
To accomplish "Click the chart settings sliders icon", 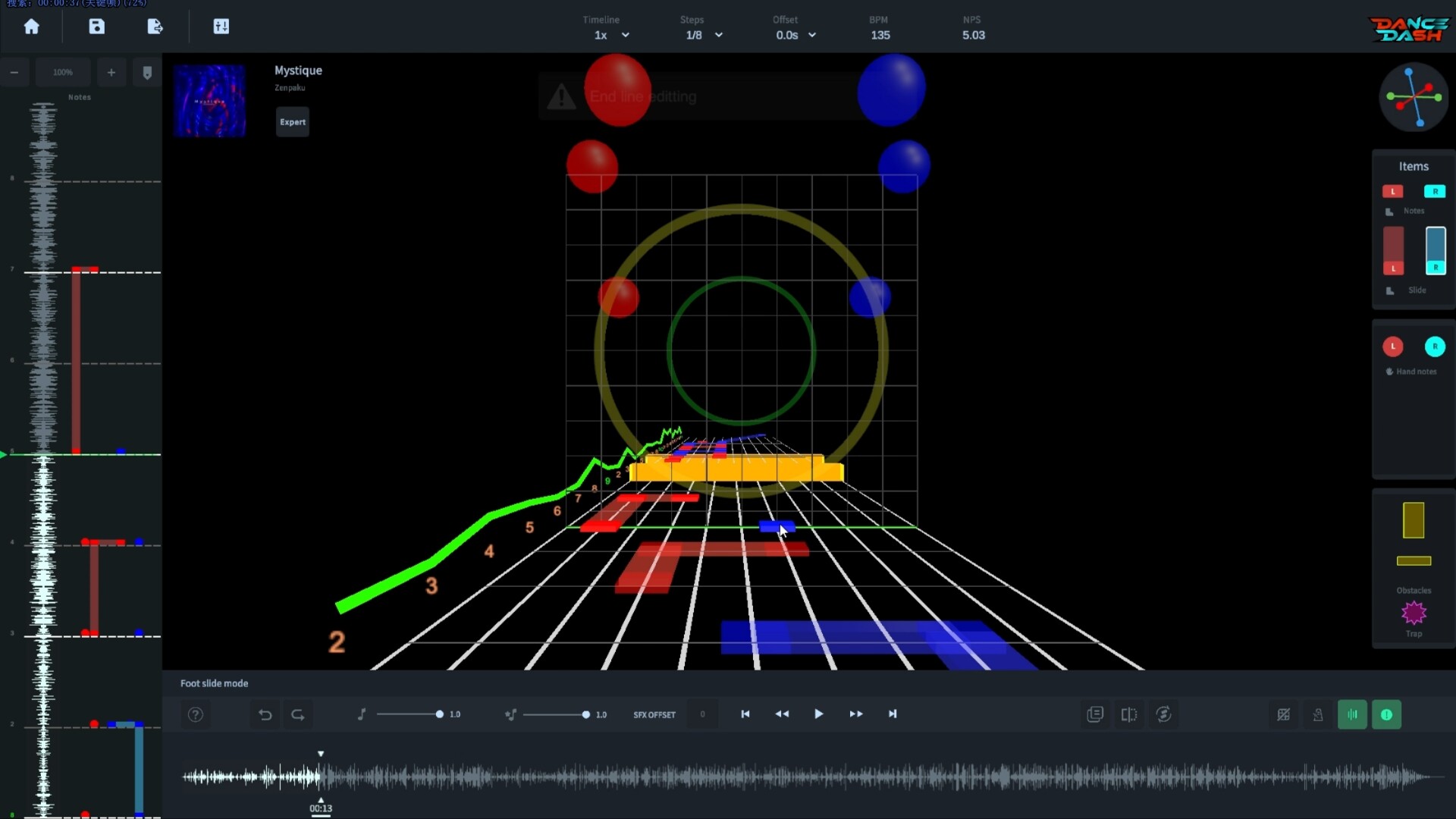I will [x=221, y=26].
